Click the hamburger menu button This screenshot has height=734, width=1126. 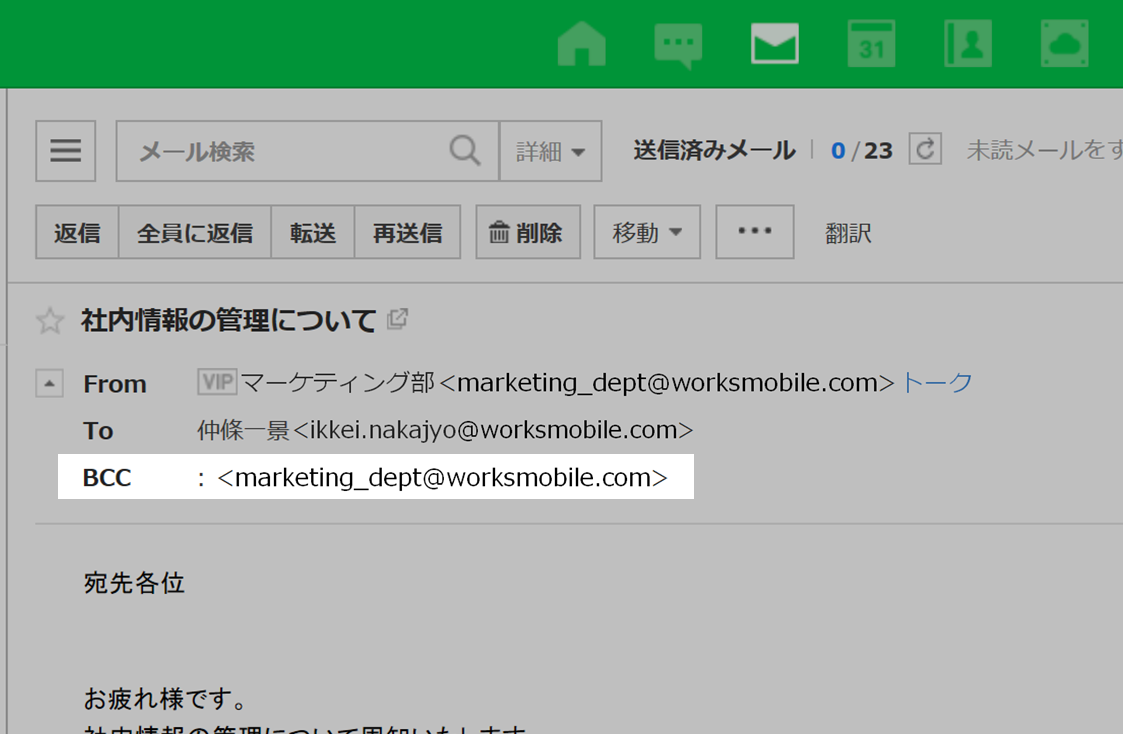pos(66,151)
